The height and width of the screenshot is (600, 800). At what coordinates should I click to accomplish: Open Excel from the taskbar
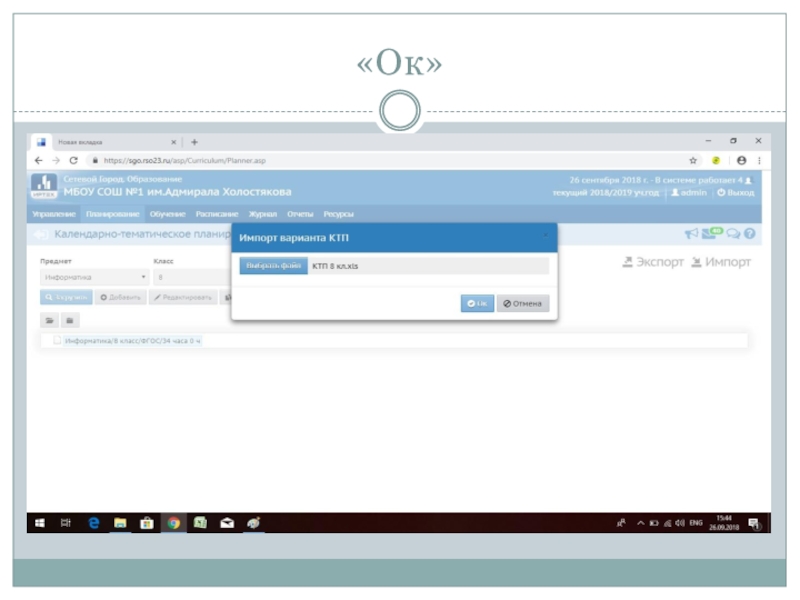200,523
